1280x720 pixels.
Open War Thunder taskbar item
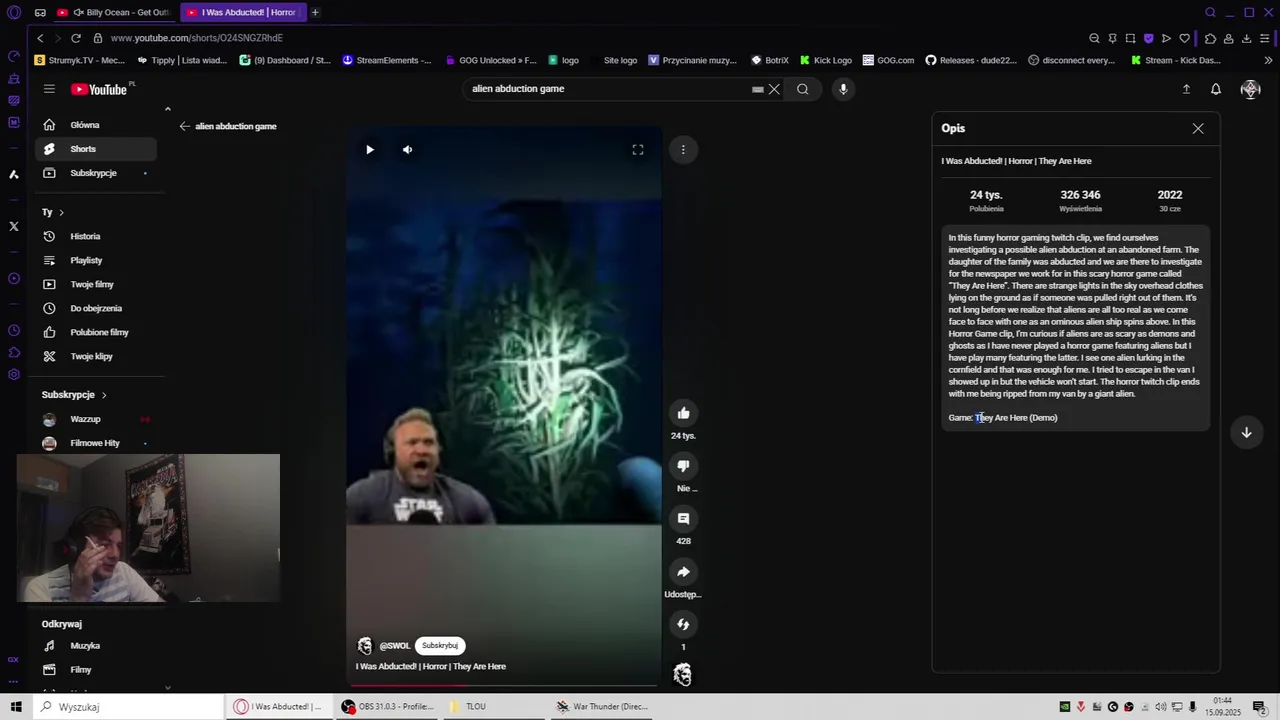point(603,706)
